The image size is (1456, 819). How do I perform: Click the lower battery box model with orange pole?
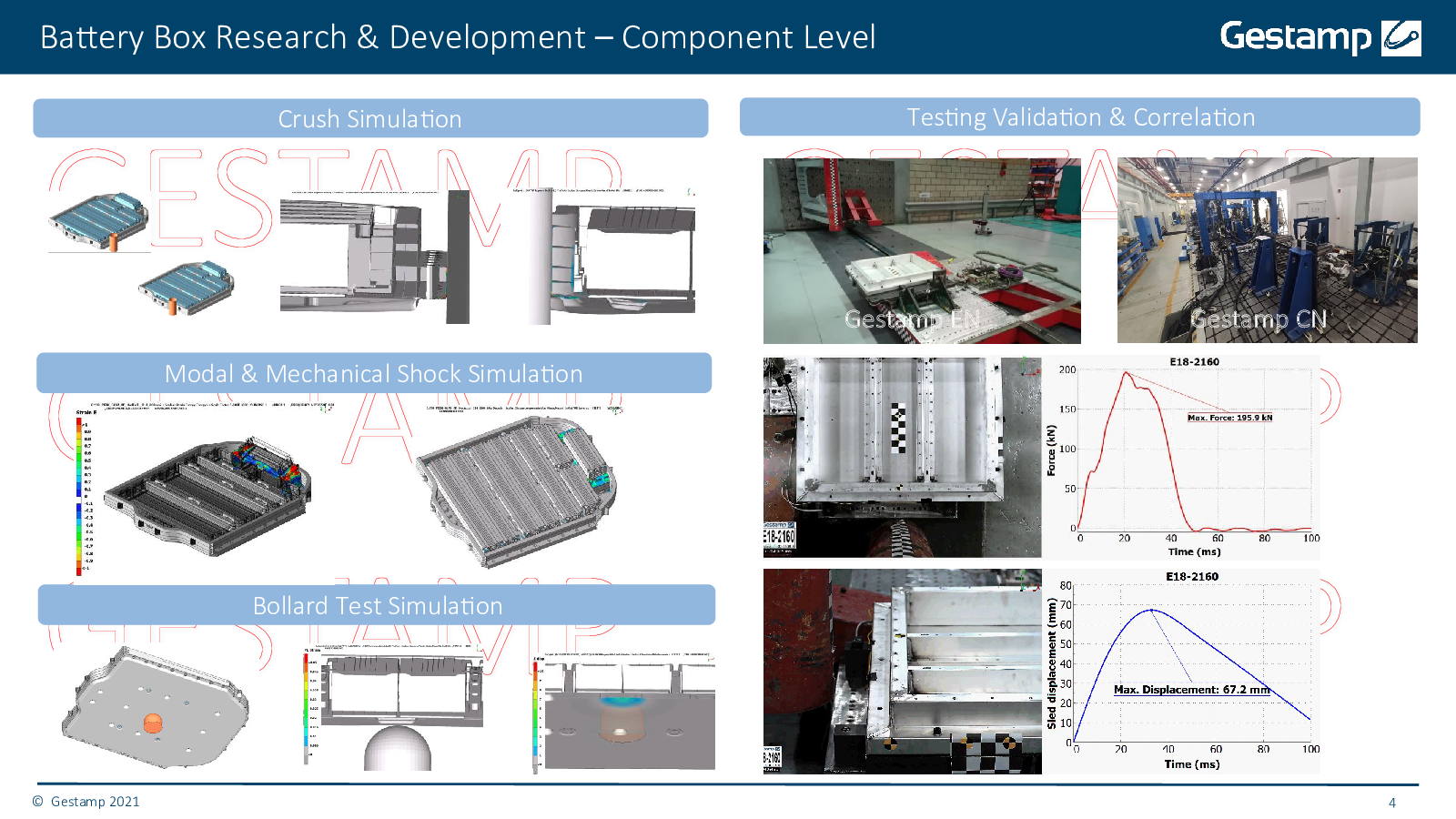pyautogui.click(x=186, y=288)
